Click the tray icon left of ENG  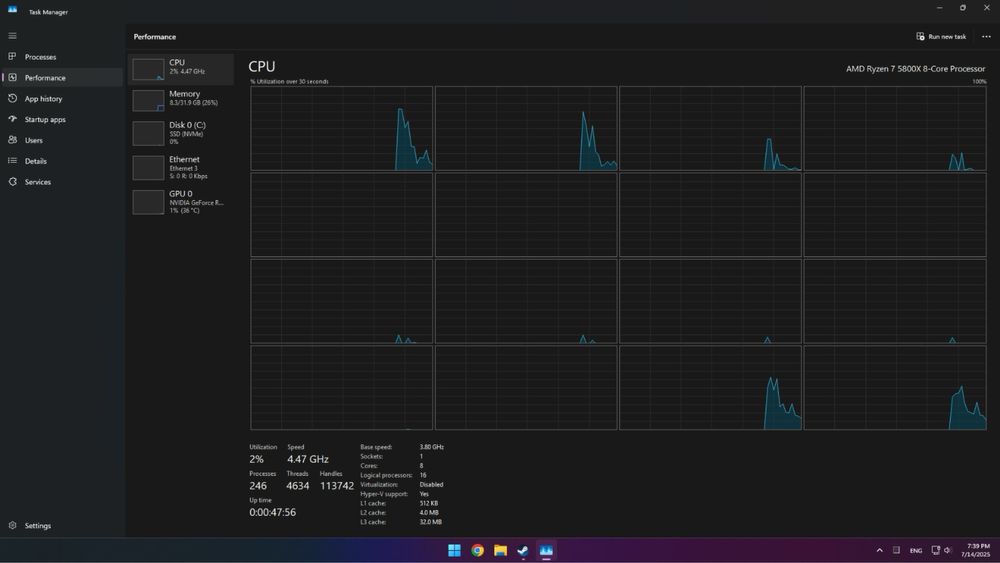pos(896,550)
